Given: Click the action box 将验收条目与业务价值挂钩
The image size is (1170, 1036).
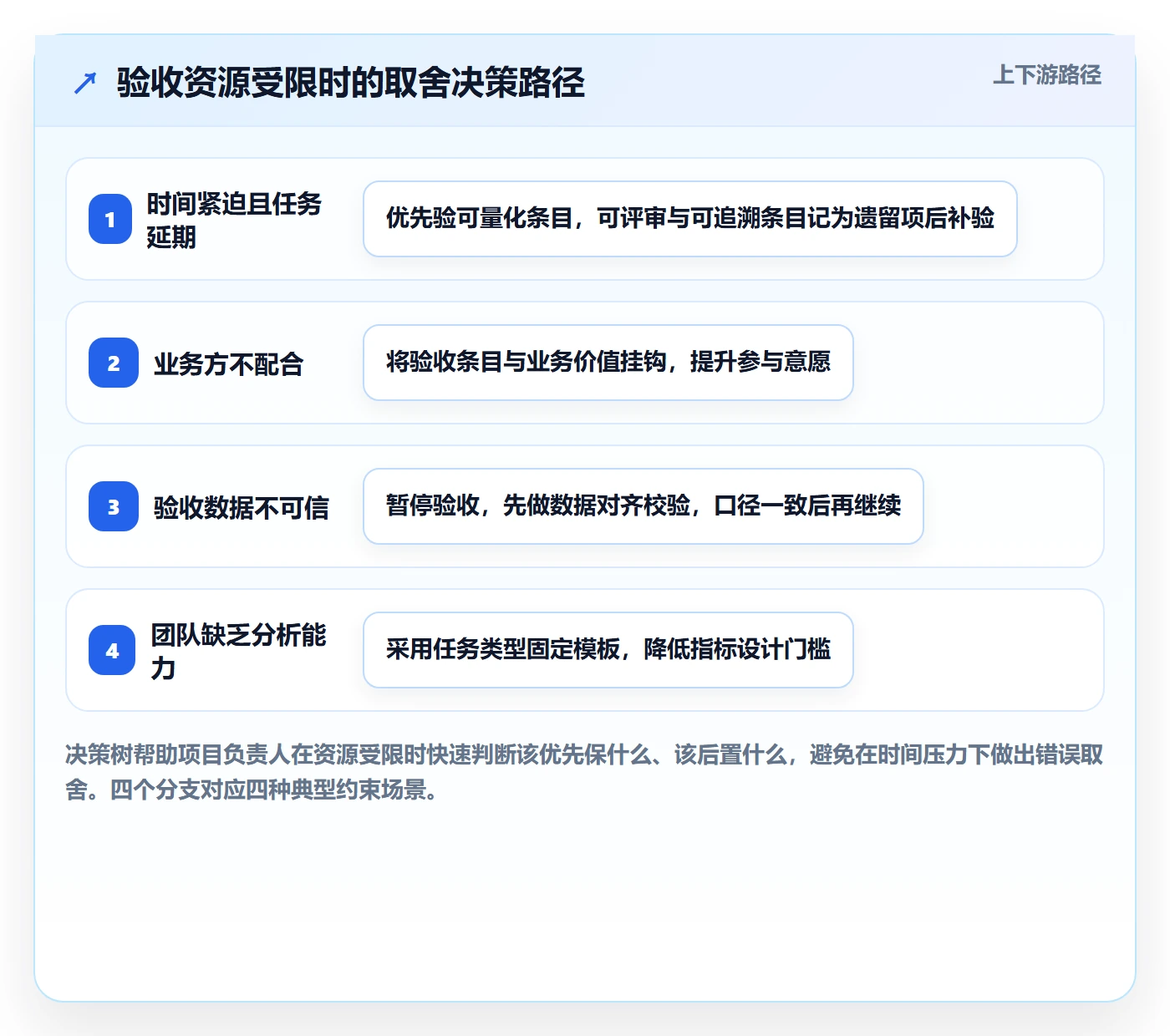Looking at the screenshot, I should point(608,363).
